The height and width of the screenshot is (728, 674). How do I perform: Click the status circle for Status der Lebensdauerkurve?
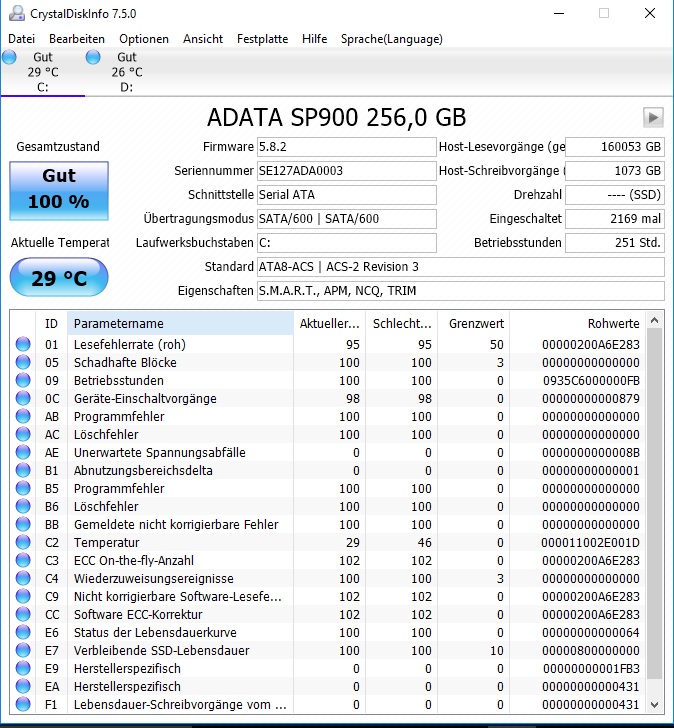23,632
